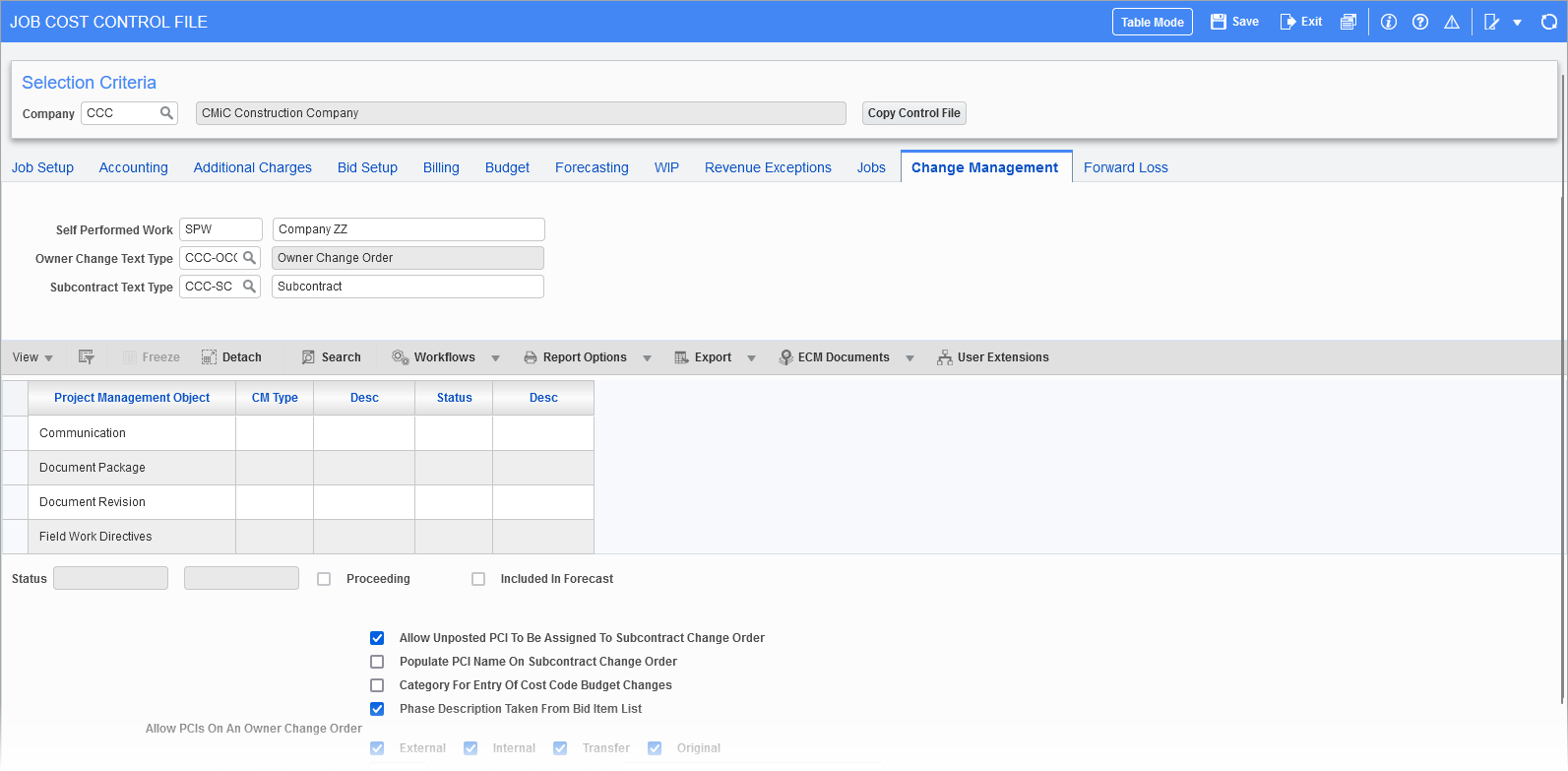The width and height of the screenshot is (1568, 771).
Task: Click the Company ZZ description field
Action: pos(408,229)
